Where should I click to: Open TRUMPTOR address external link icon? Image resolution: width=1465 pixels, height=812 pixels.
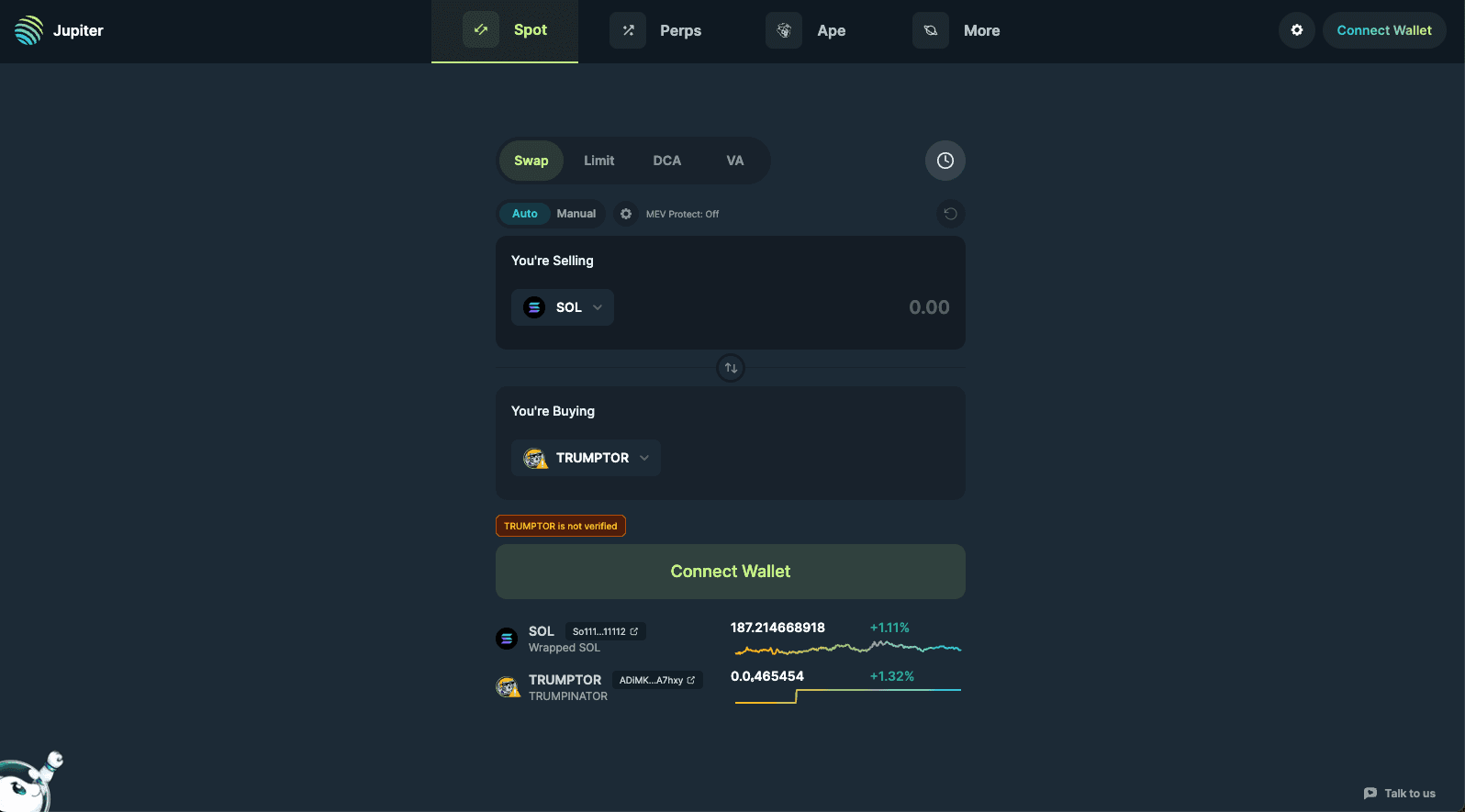tap(691, 680)
